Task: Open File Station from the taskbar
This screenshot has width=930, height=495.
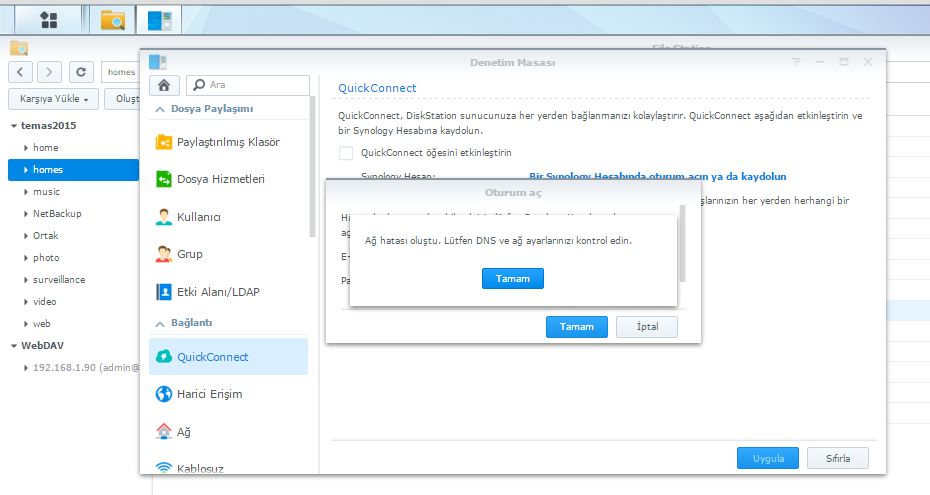Action: coord(113,19)
